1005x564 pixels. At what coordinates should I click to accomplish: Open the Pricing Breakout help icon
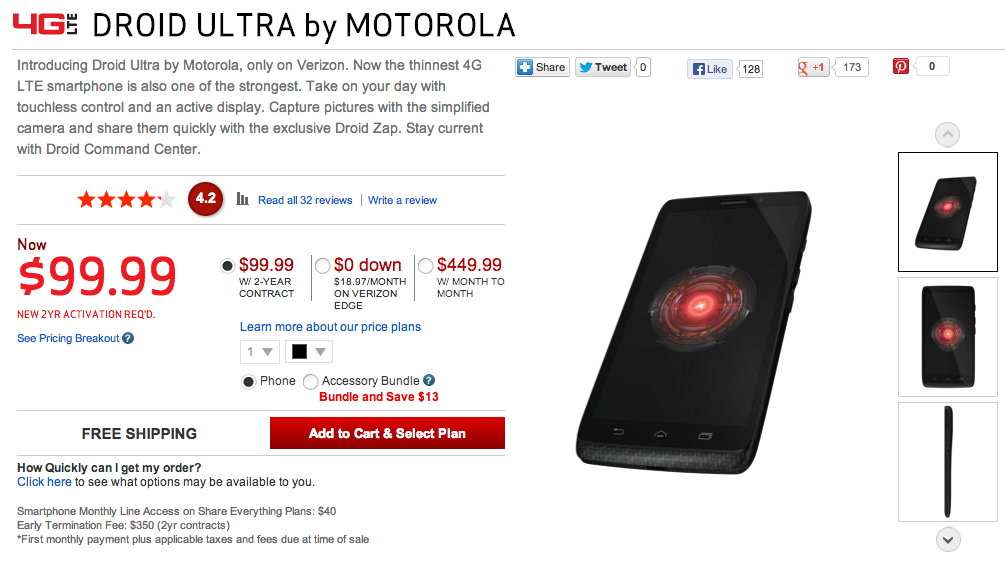(x=128, y=338)
